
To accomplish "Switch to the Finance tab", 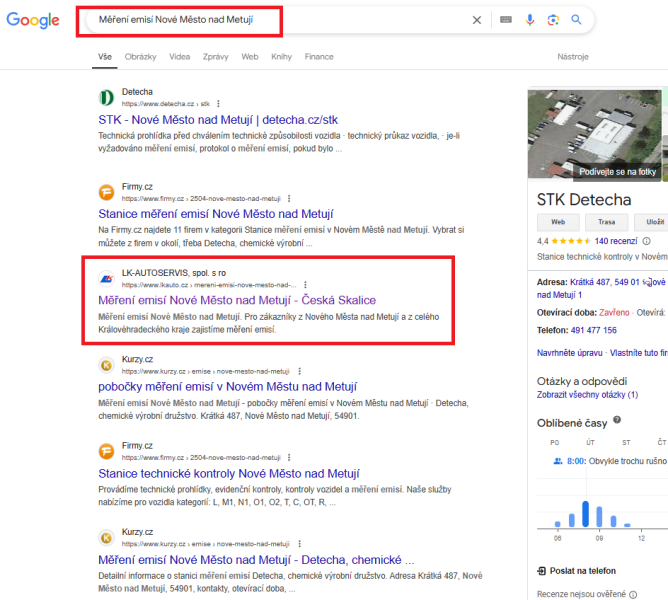I will coord(319,57).
